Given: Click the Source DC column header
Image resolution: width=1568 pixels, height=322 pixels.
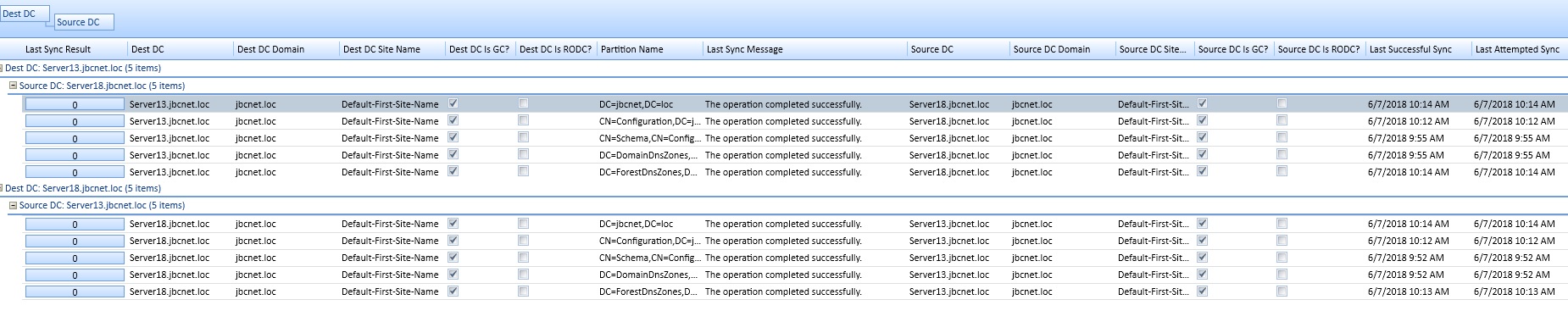Looking at the screenshot, I should coord(958,49).
